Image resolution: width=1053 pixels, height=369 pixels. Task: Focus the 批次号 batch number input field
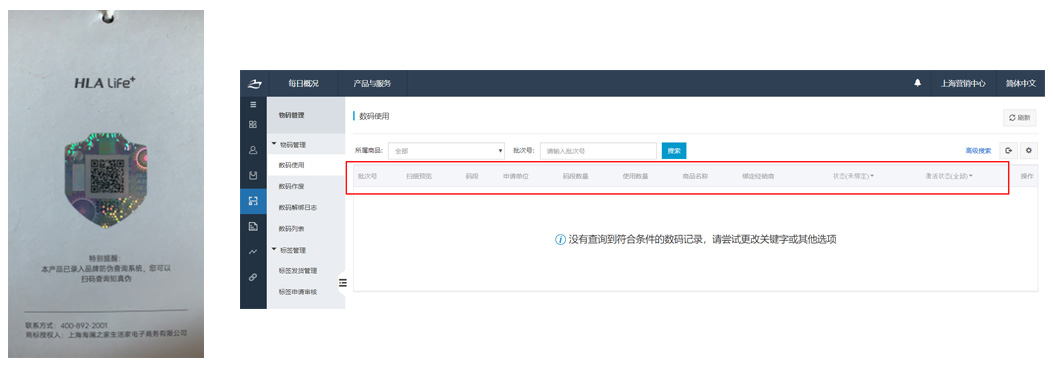coord(598,151)
